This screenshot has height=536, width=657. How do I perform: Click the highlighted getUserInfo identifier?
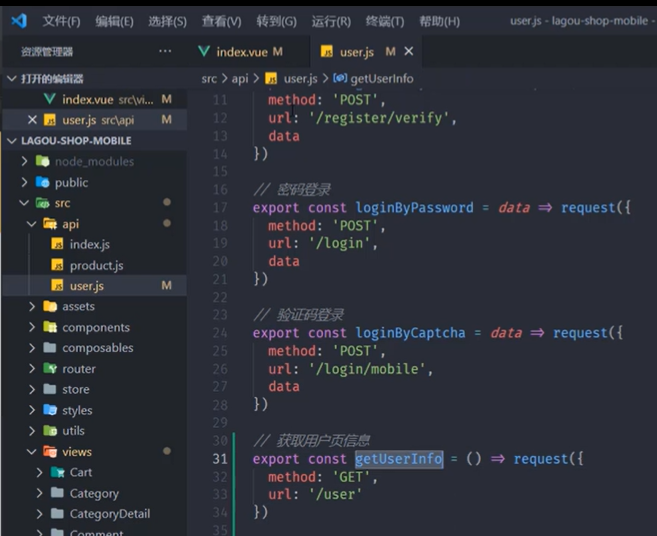pyautogui.click(x=398, y=459)
